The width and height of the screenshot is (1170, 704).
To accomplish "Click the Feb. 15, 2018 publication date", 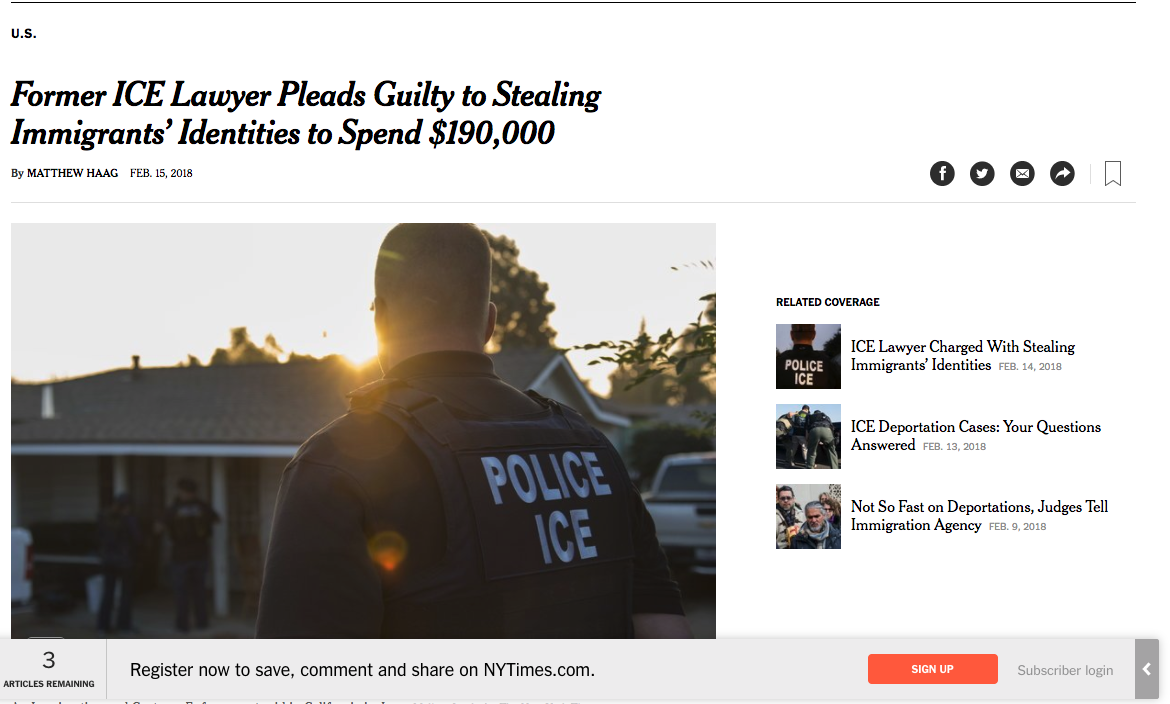I will [x=161, y=173].
